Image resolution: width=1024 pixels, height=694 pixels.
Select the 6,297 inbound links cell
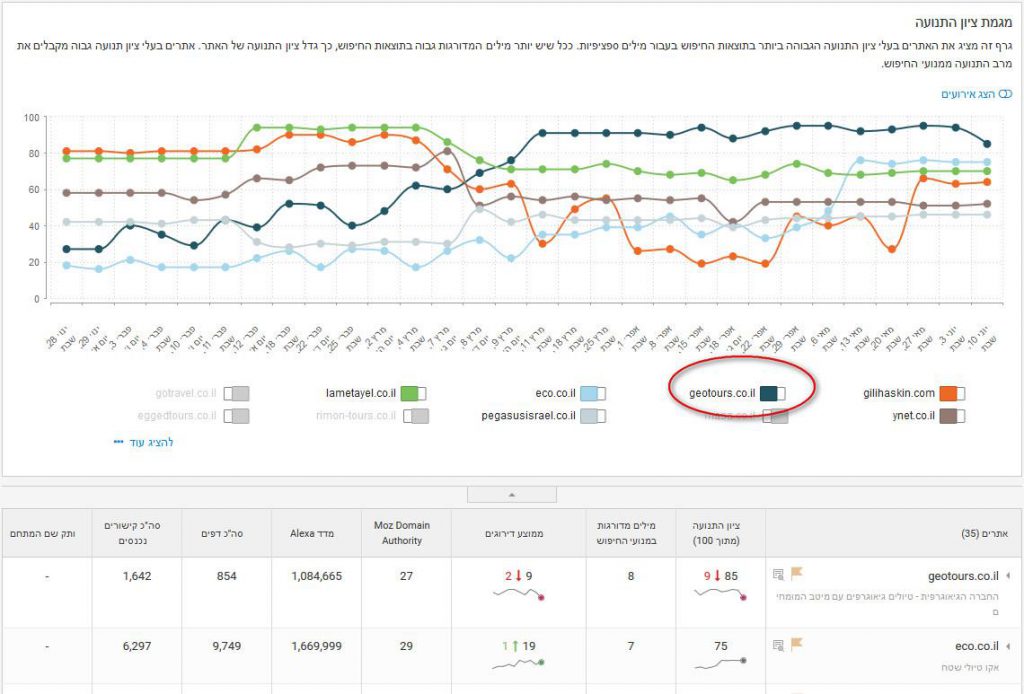click(137, 646)
